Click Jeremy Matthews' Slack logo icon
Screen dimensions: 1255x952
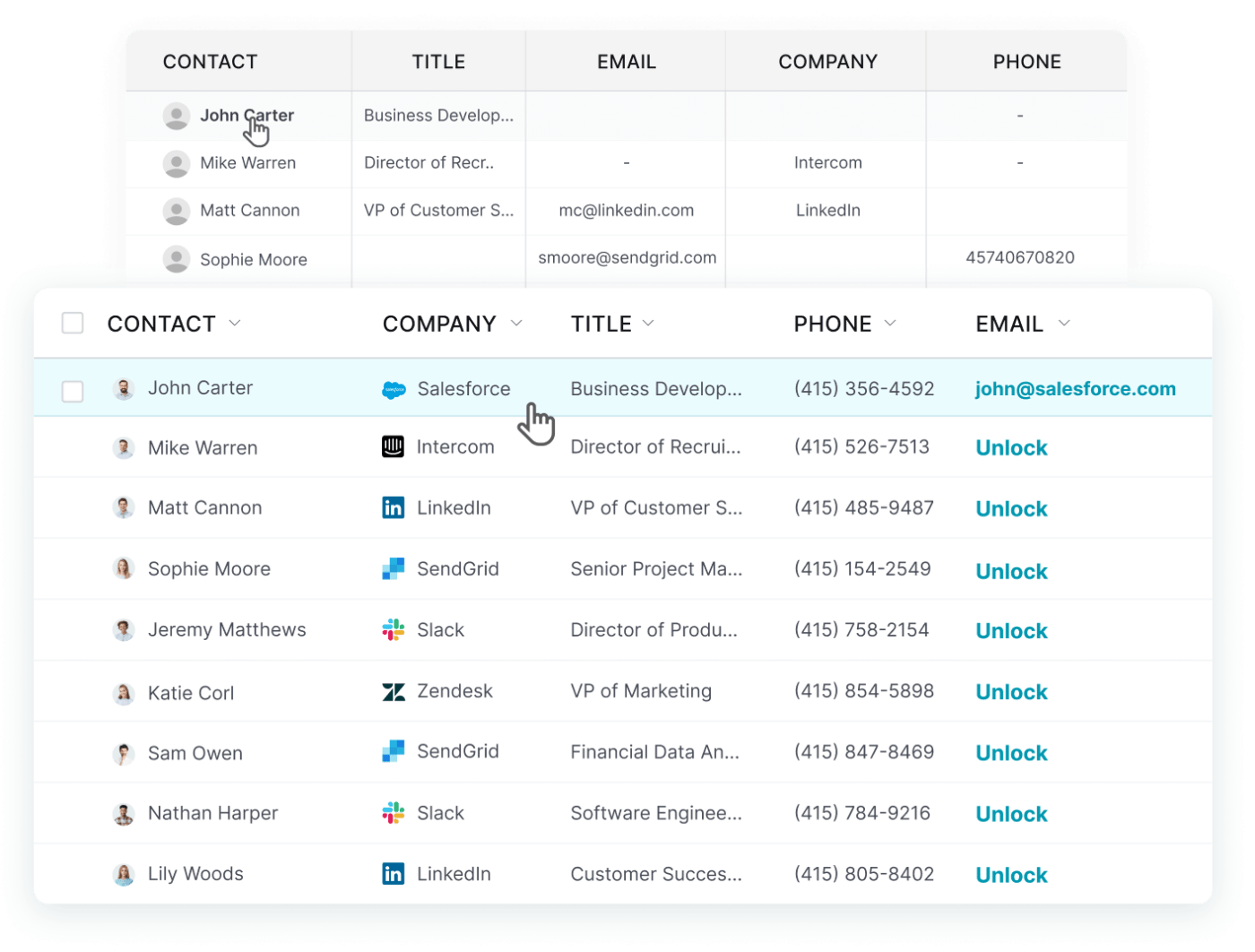[x=393, y=630]
